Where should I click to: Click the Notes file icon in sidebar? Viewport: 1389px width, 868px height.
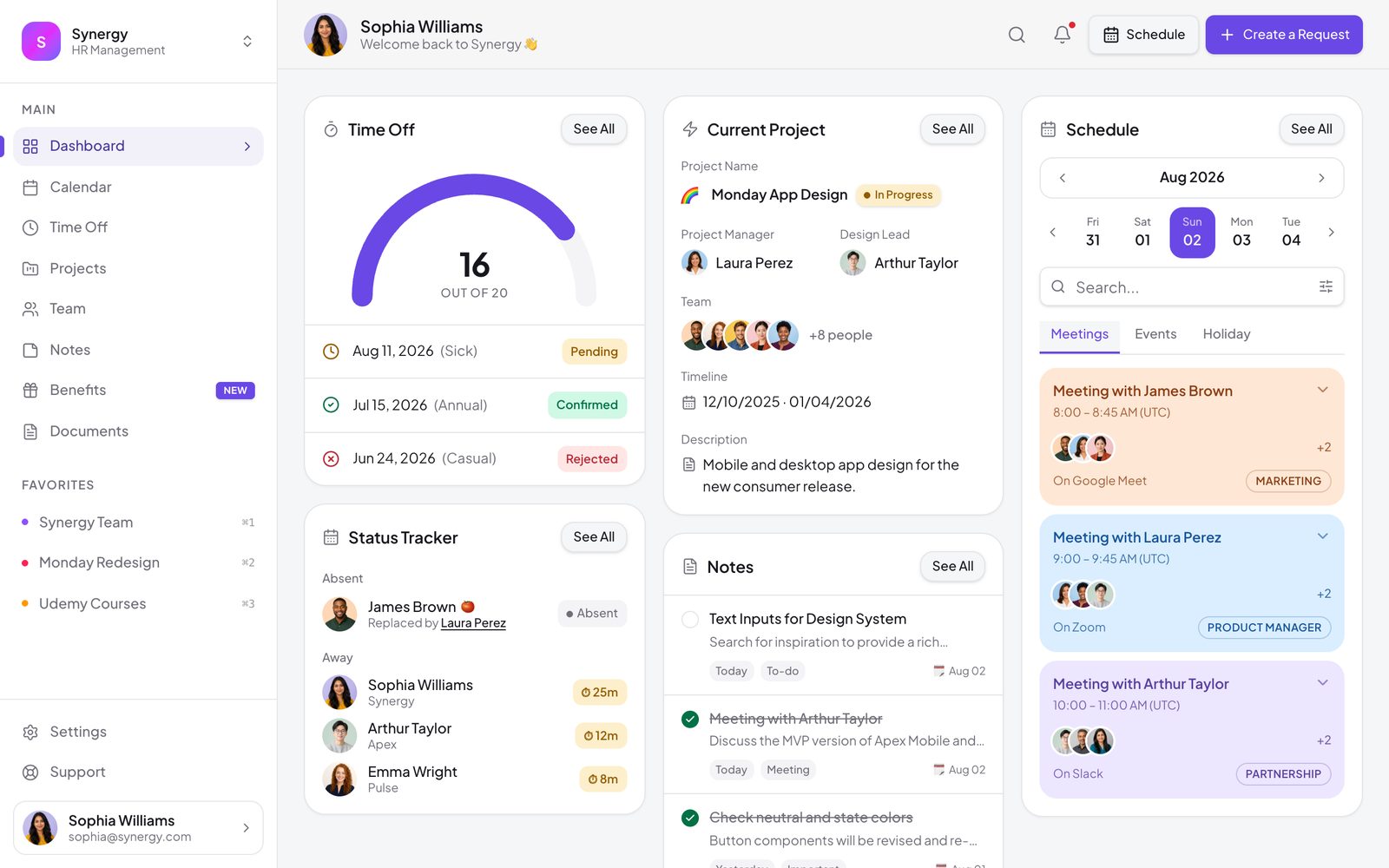pyautogui.click(x=30, y=350)
